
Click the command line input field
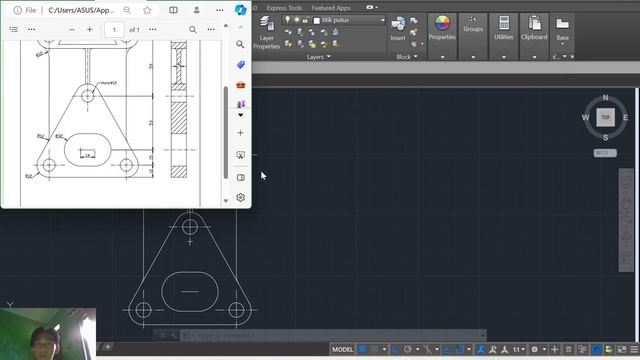(333, 336)
